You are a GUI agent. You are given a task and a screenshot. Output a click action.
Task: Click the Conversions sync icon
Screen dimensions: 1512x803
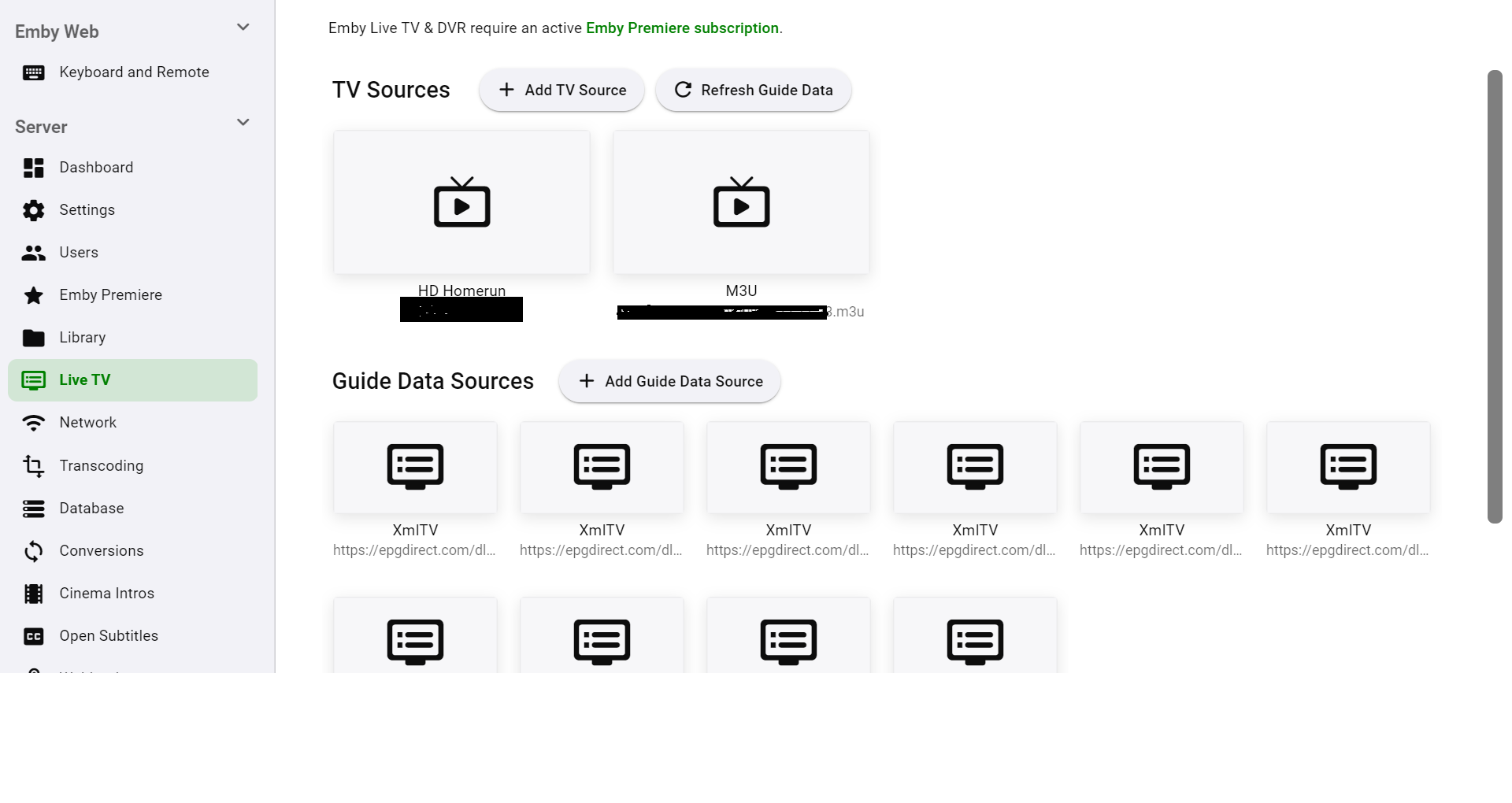pos(33,551)
